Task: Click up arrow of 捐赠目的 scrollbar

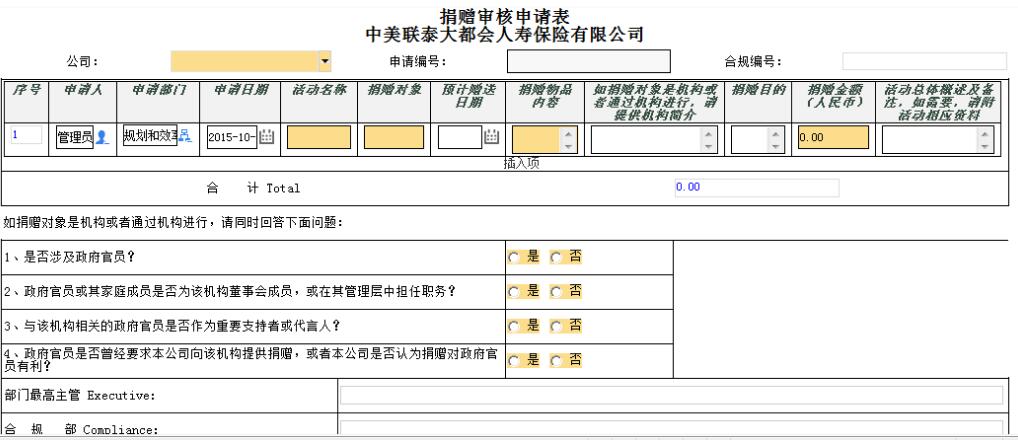Action: click(776, 133)
